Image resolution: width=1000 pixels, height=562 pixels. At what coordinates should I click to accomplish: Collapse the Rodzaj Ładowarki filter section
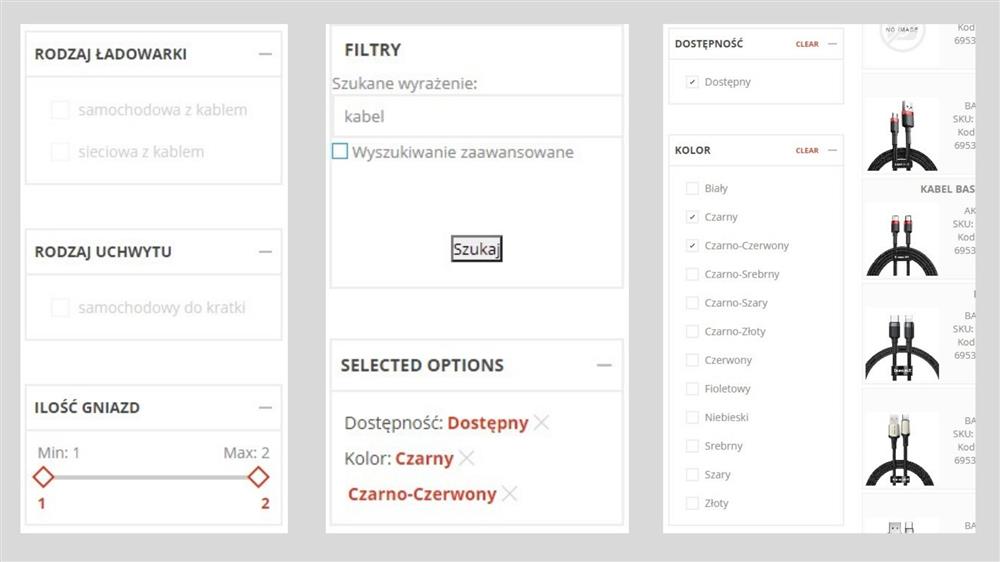tap(265, 54)
